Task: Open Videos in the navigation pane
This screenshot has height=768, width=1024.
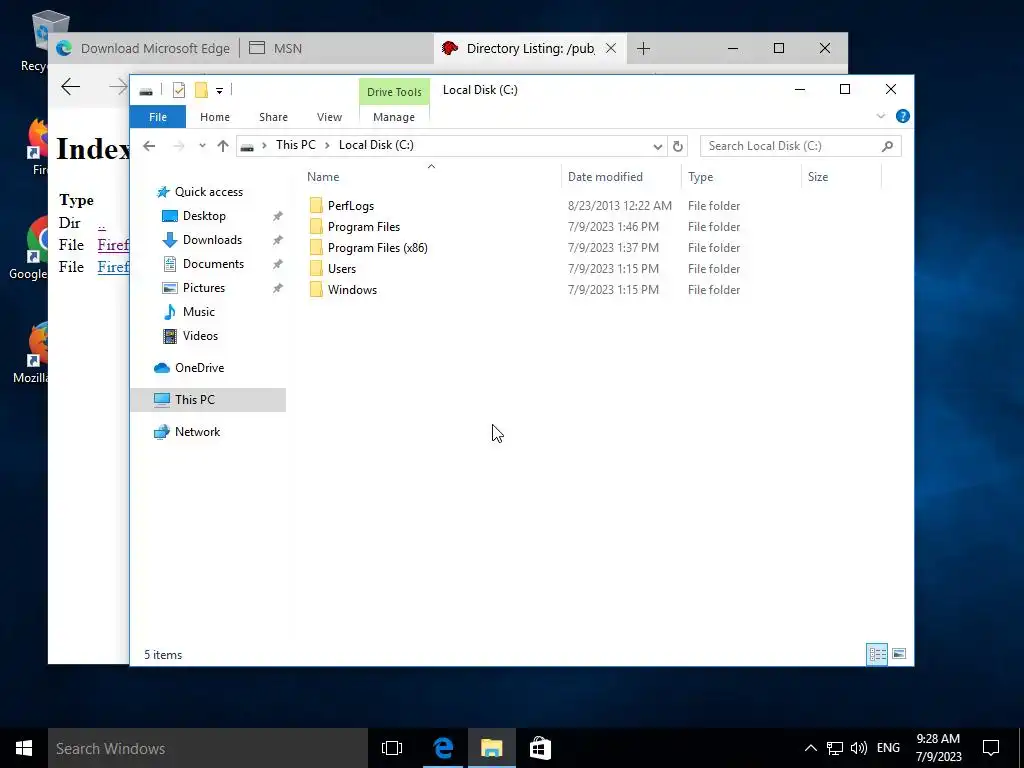Action: tap(200, 336)
